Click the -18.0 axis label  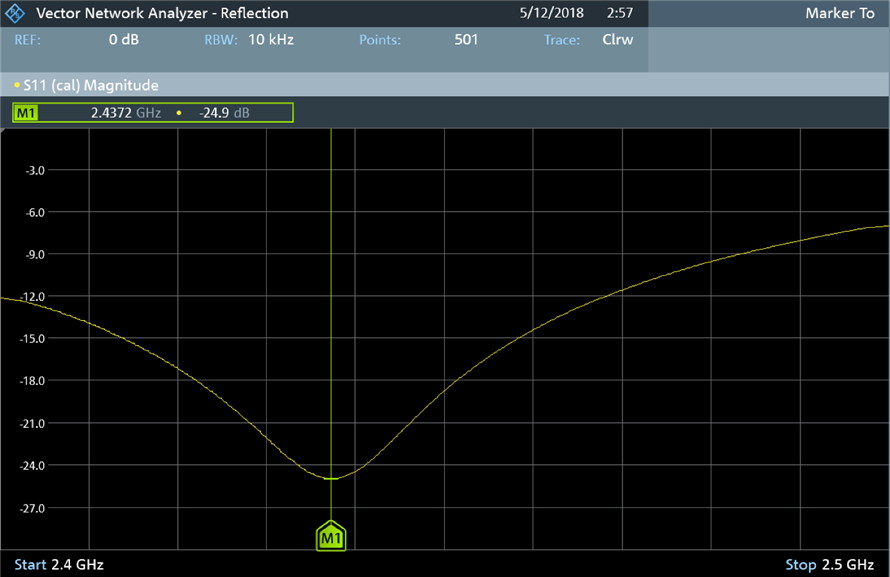[x=32, y=381]
